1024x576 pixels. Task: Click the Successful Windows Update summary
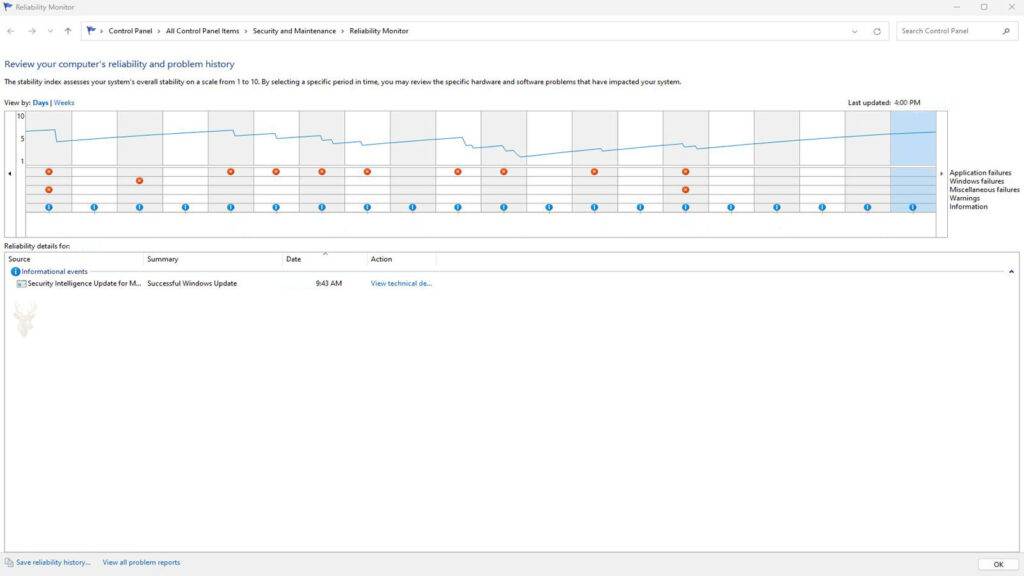[192, 283]
